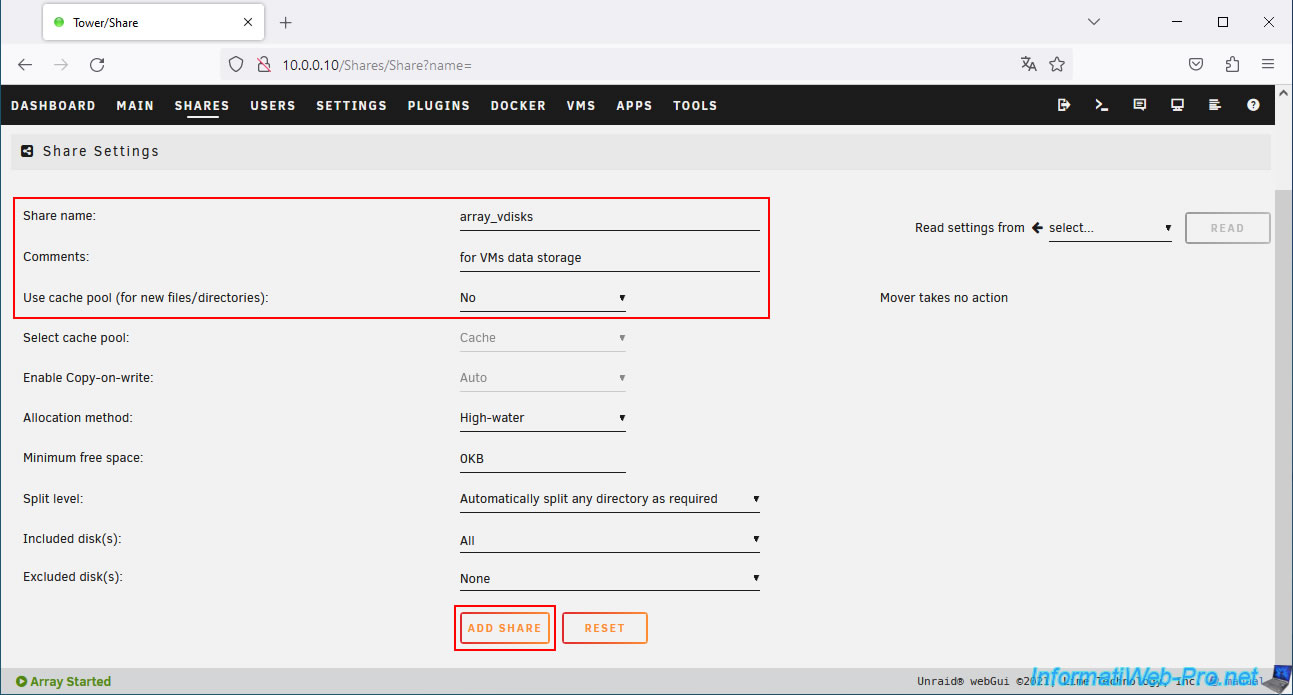This screenshot has height=695, width=1293.
Task: Click the Share name input field
Action: point(609,216)
